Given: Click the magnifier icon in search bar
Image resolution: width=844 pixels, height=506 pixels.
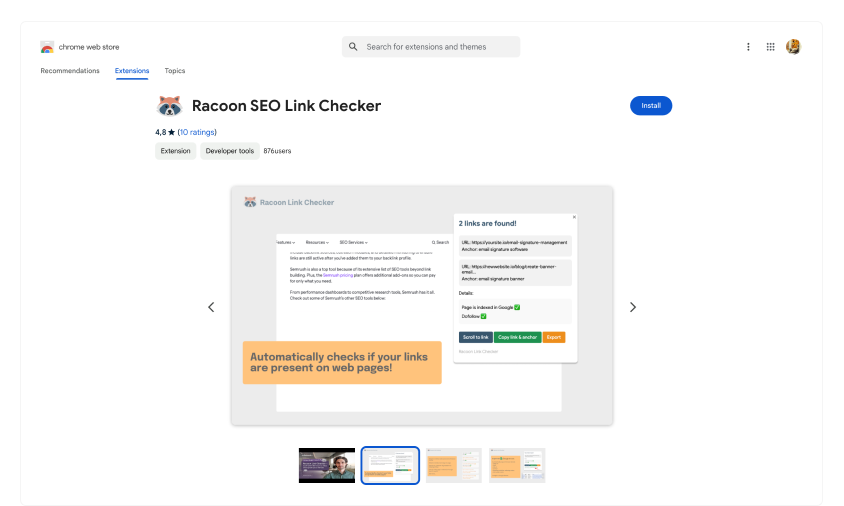Looking at the screenshot, I should point(353,47).
